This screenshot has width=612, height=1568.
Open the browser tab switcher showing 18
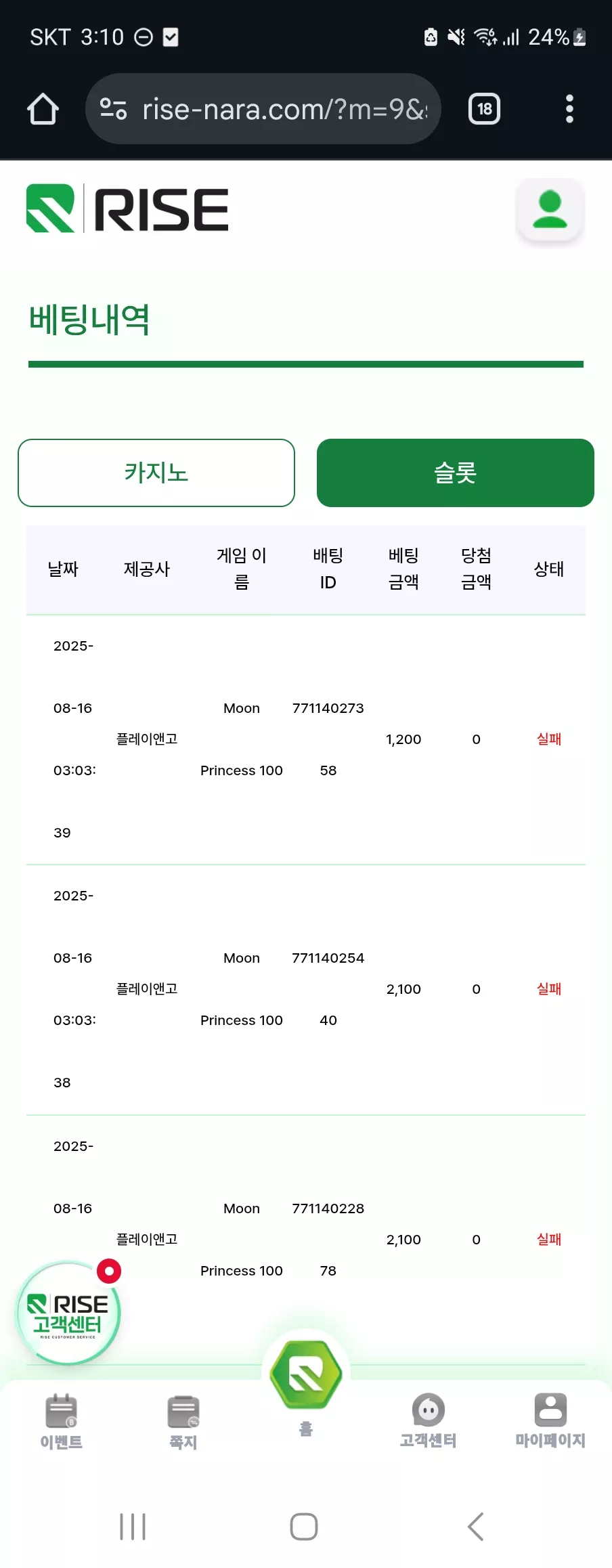485,109
